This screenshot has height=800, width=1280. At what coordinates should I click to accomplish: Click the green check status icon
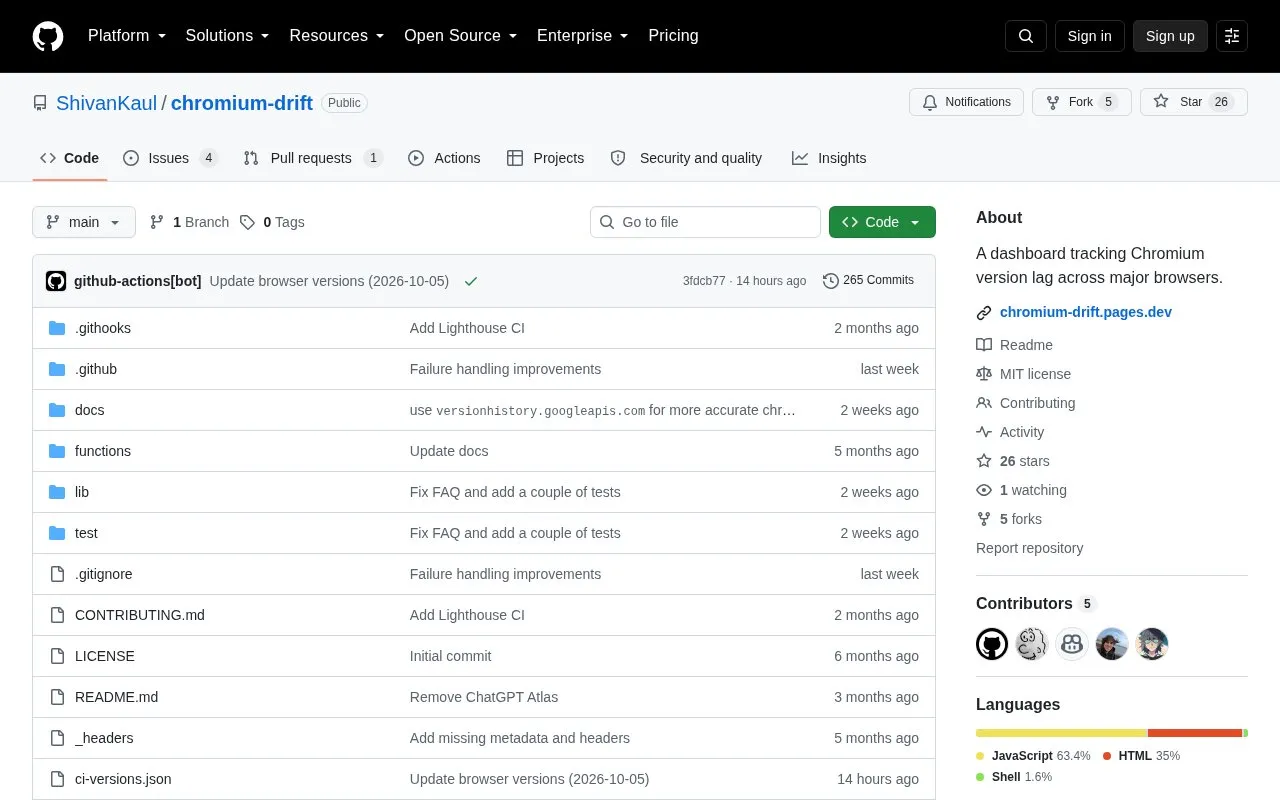471,281
